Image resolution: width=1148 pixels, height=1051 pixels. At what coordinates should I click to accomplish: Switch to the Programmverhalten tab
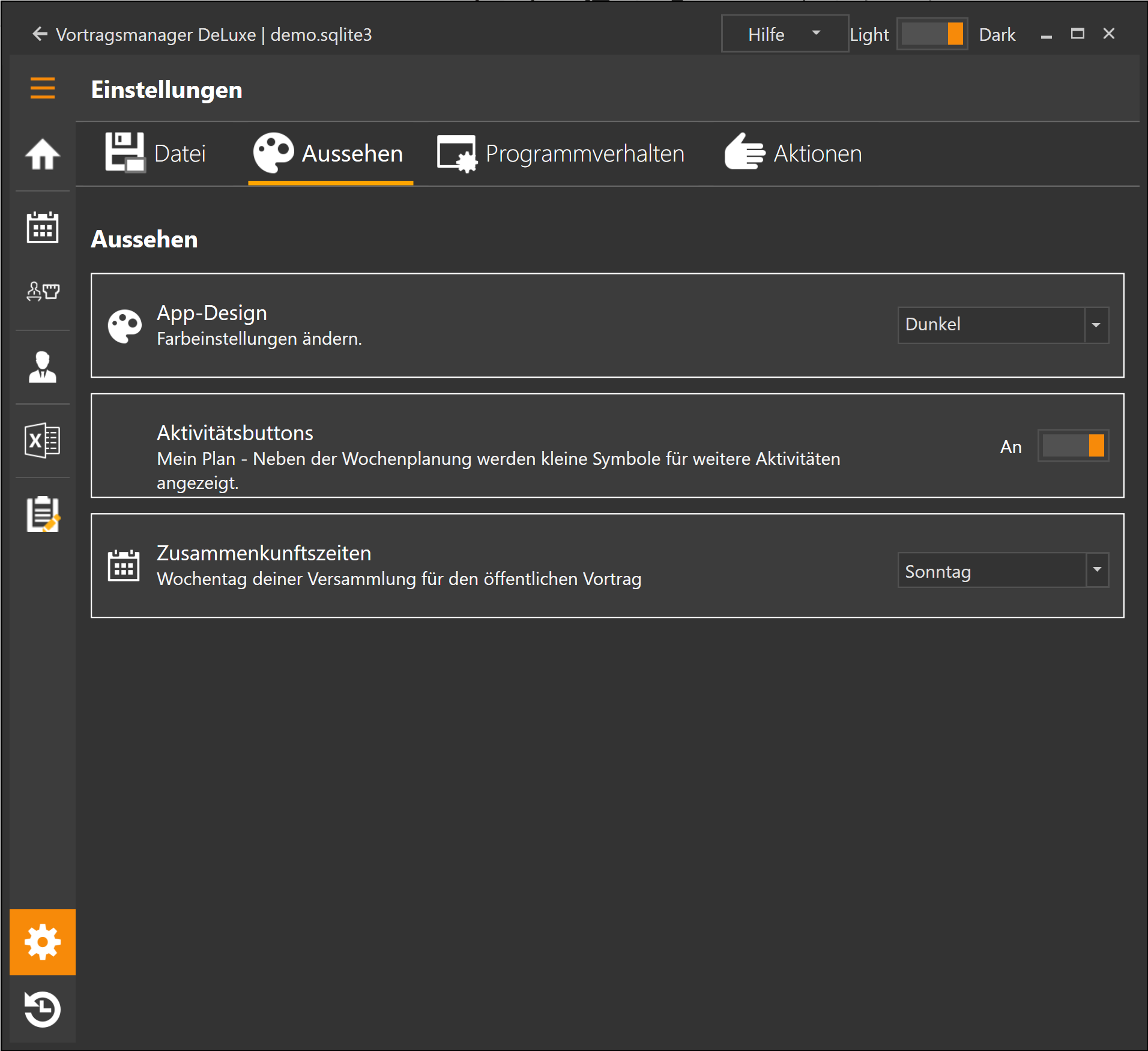[561, 154]
